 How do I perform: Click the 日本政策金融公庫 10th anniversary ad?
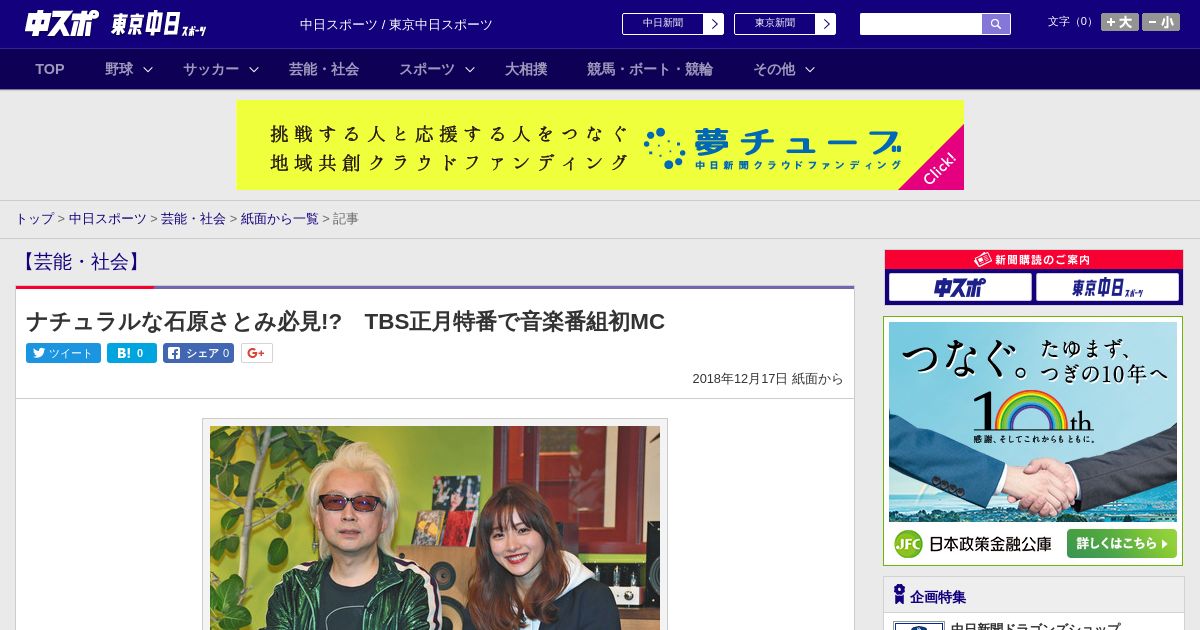pos(1033,441)
